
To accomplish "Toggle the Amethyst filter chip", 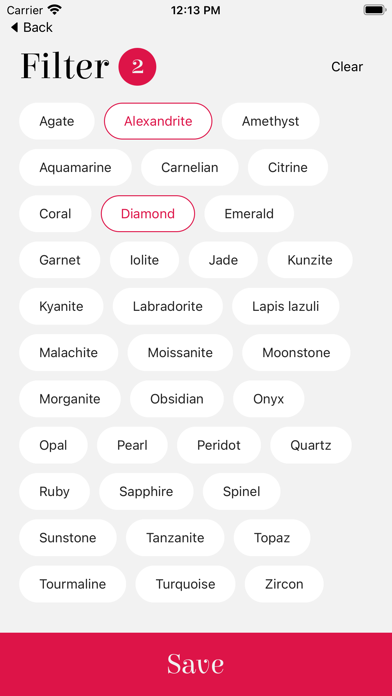I will point(270,121).
